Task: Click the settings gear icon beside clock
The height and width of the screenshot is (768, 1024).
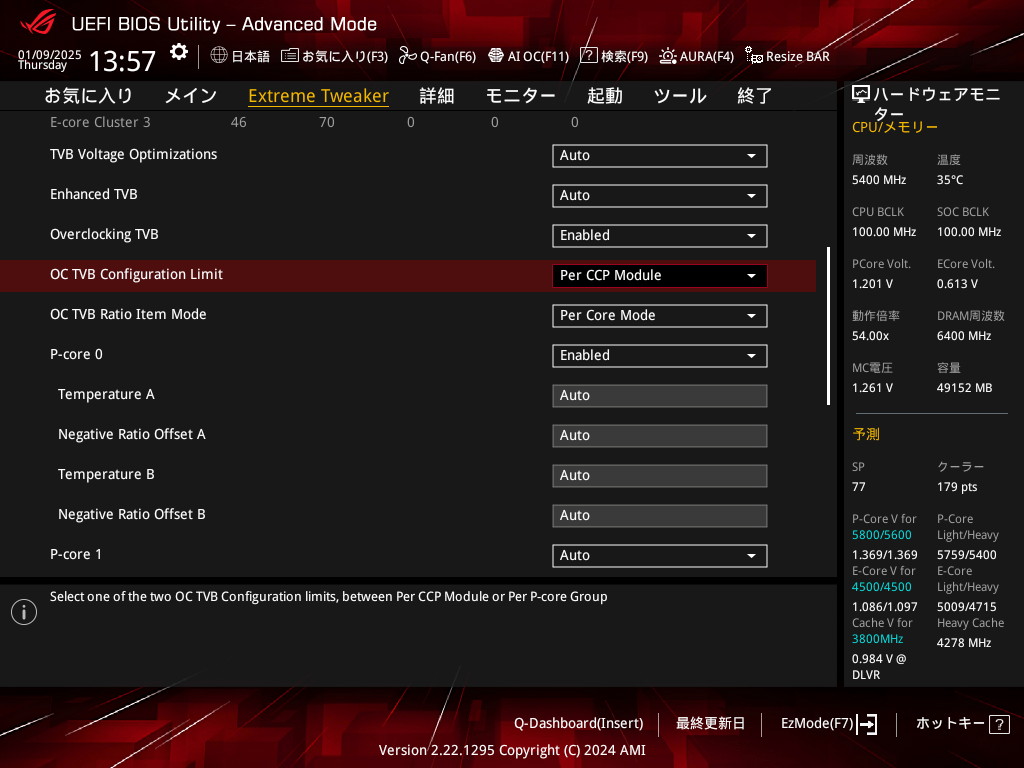Action: [x=178, y=52]
